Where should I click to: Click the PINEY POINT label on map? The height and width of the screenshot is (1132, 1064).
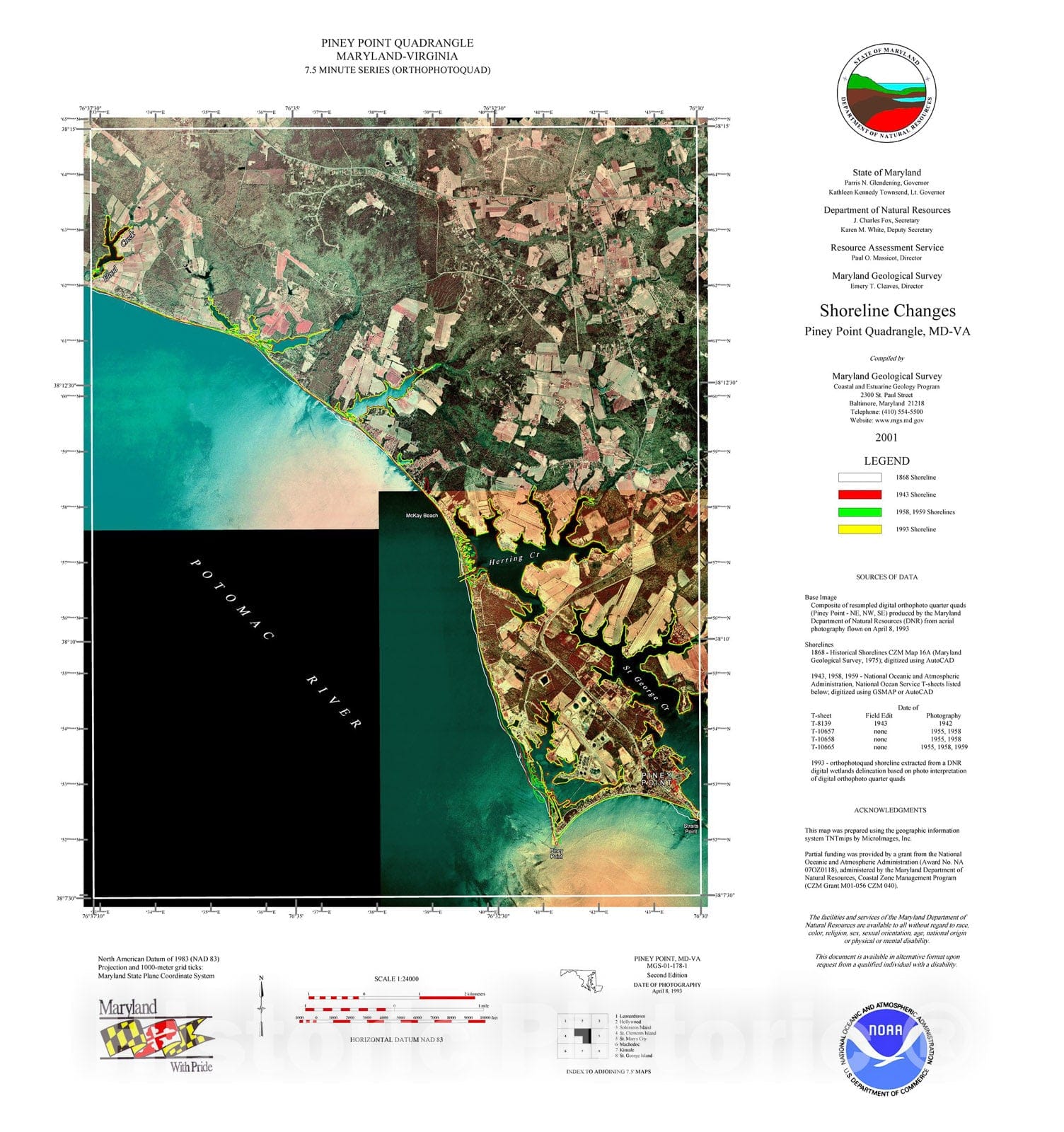[657, 780]
